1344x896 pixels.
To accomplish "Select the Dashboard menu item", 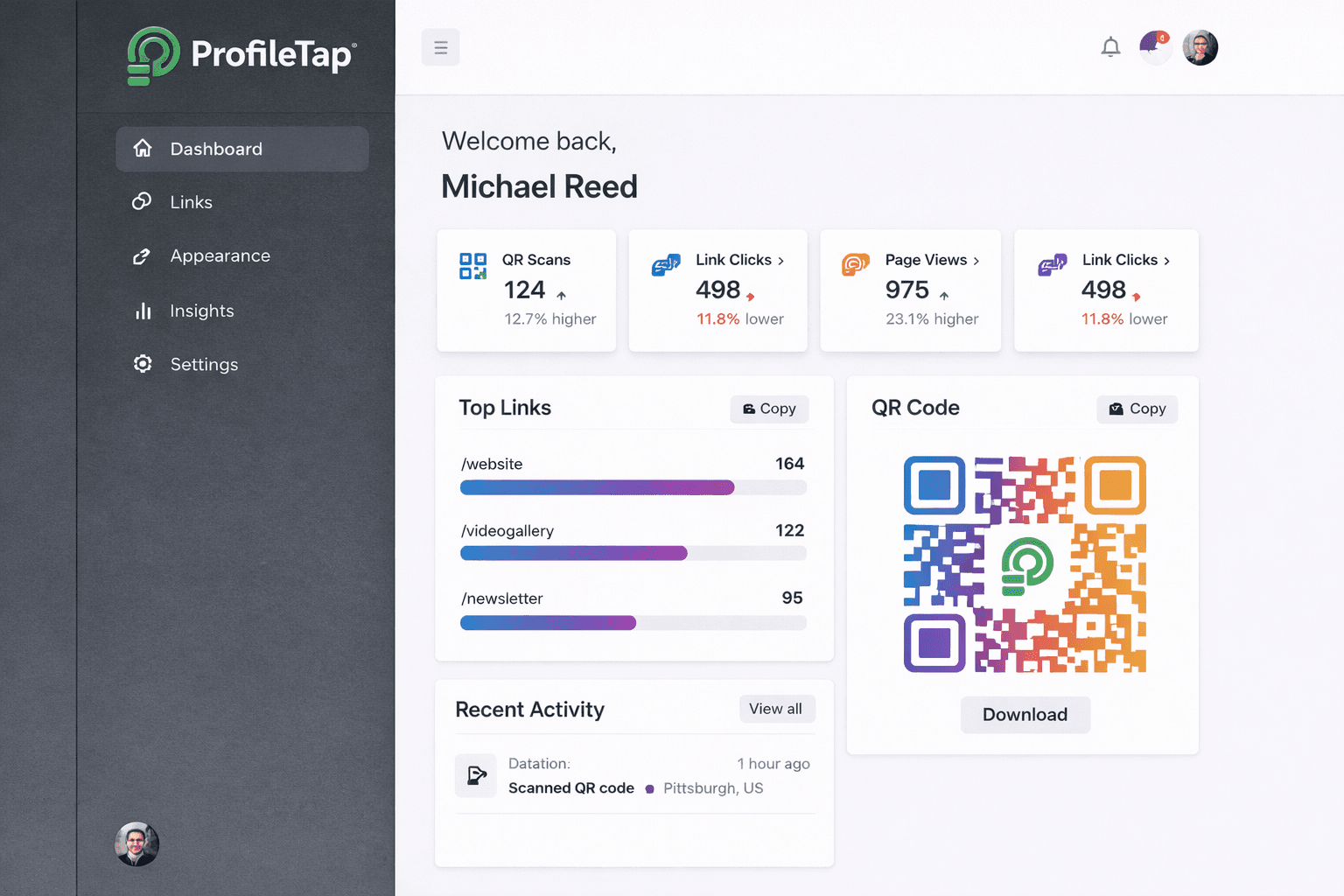I will [x=217, y=149].
